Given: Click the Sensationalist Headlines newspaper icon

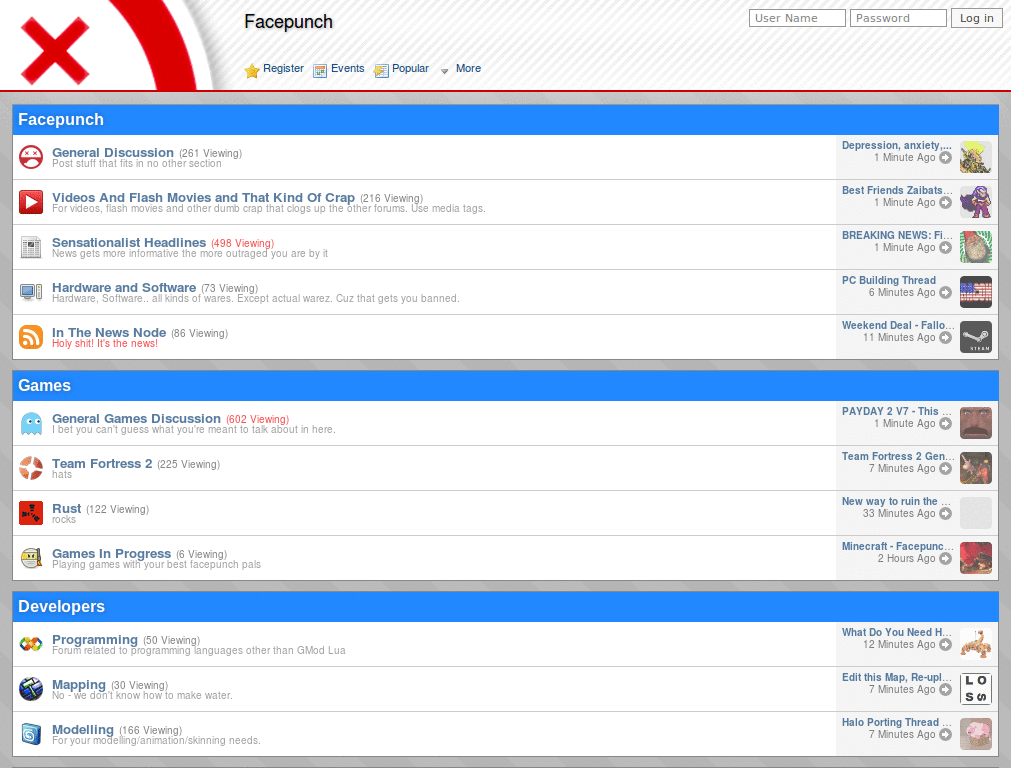Looking at the screenshot, I should pyautogui.click(x=31, y=248).
